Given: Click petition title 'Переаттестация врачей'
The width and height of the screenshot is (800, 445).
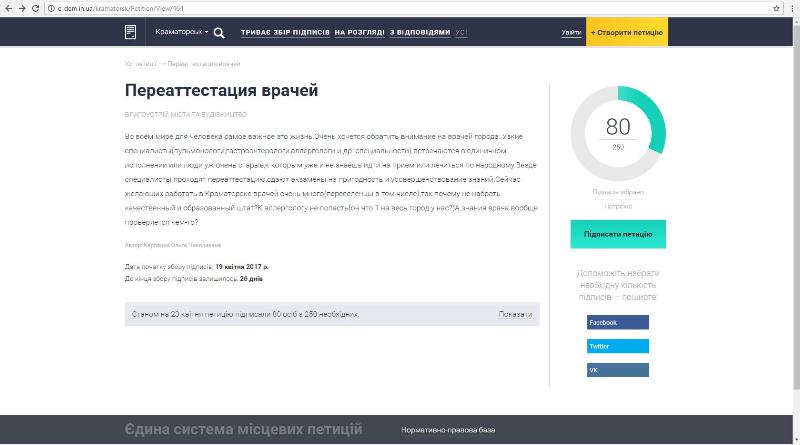Looking at the screenshot, I should tap(221, 90).
